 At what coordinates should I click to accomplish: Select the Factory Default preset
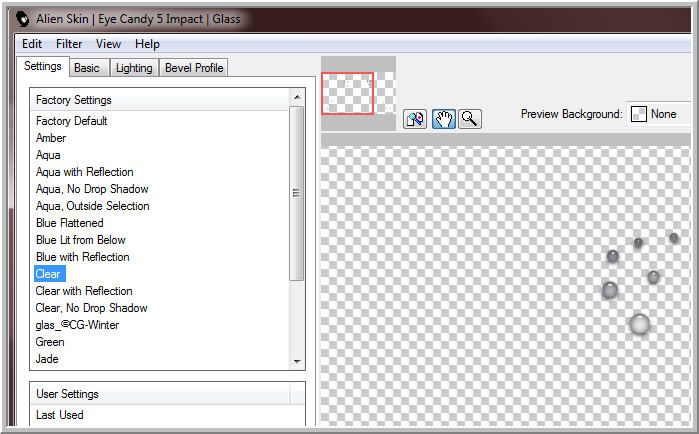71,121
